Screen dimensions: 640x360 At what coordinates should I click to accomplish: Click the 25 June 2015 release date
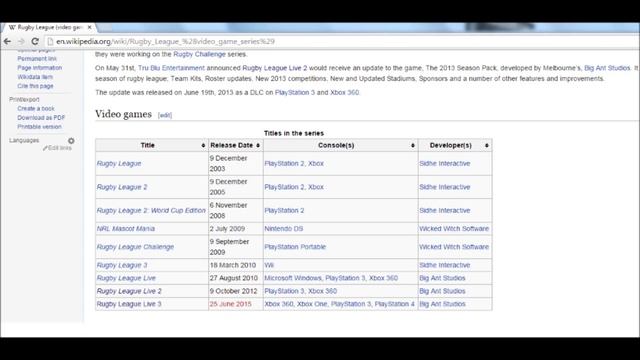(231, 304)
